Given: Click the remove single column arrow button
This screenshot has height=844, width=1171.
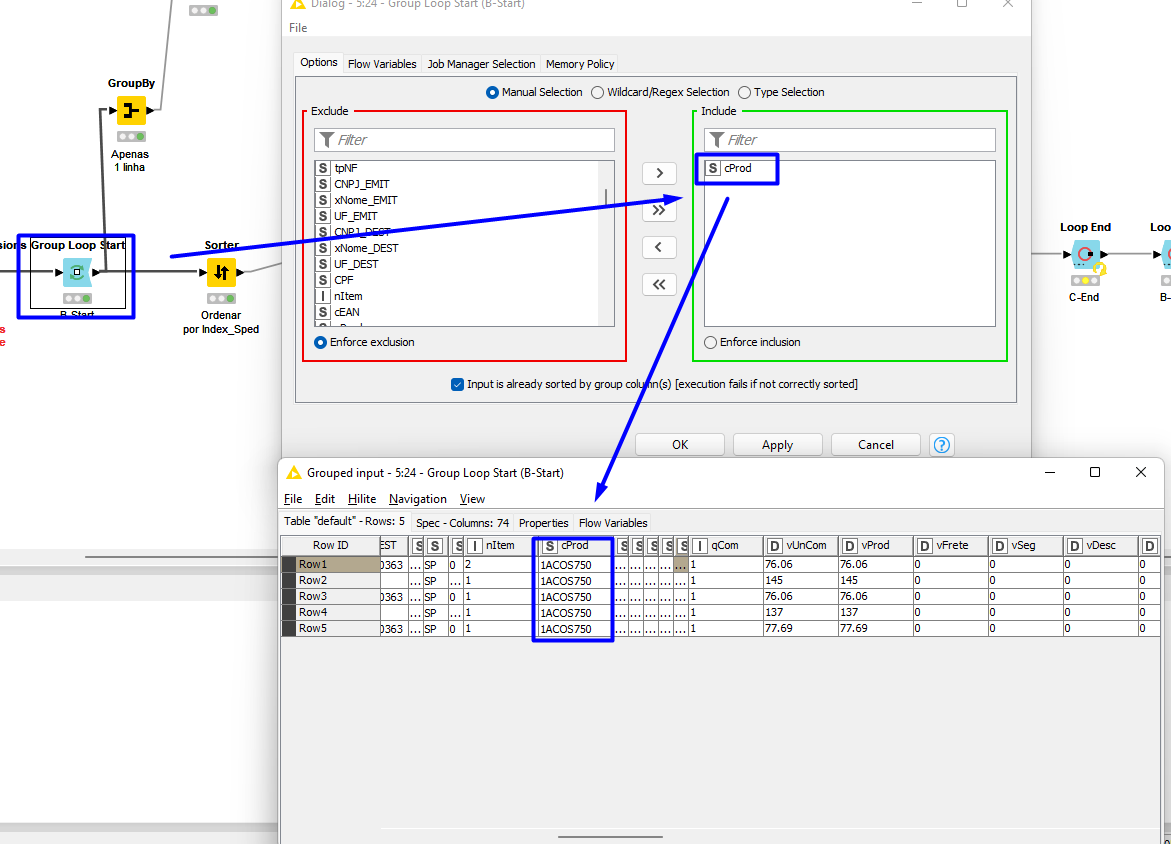Looking at the screenshot, I should click(658, 247).
